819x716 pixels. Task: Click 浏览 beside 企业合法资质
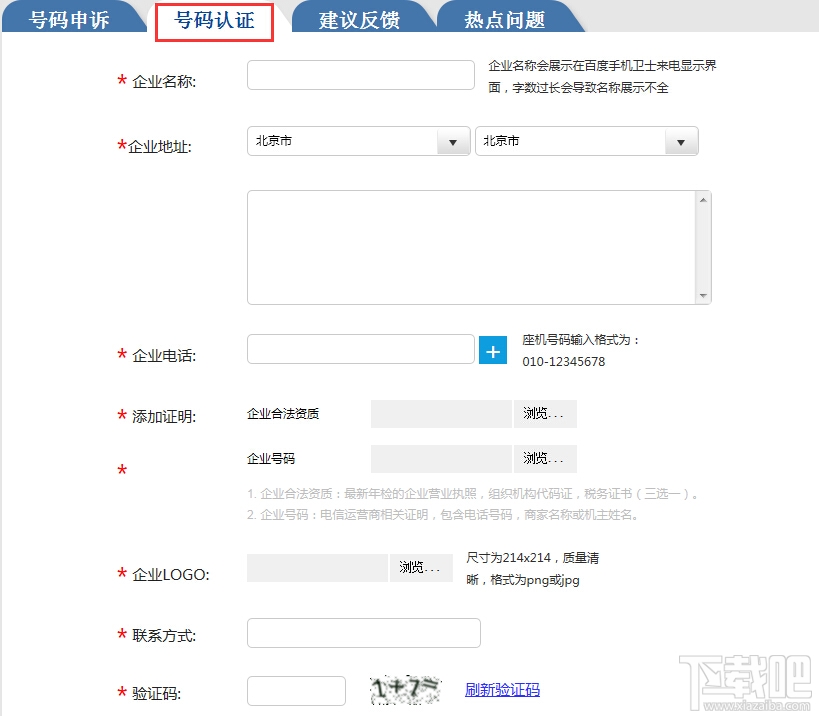click(x=545, y=413)
